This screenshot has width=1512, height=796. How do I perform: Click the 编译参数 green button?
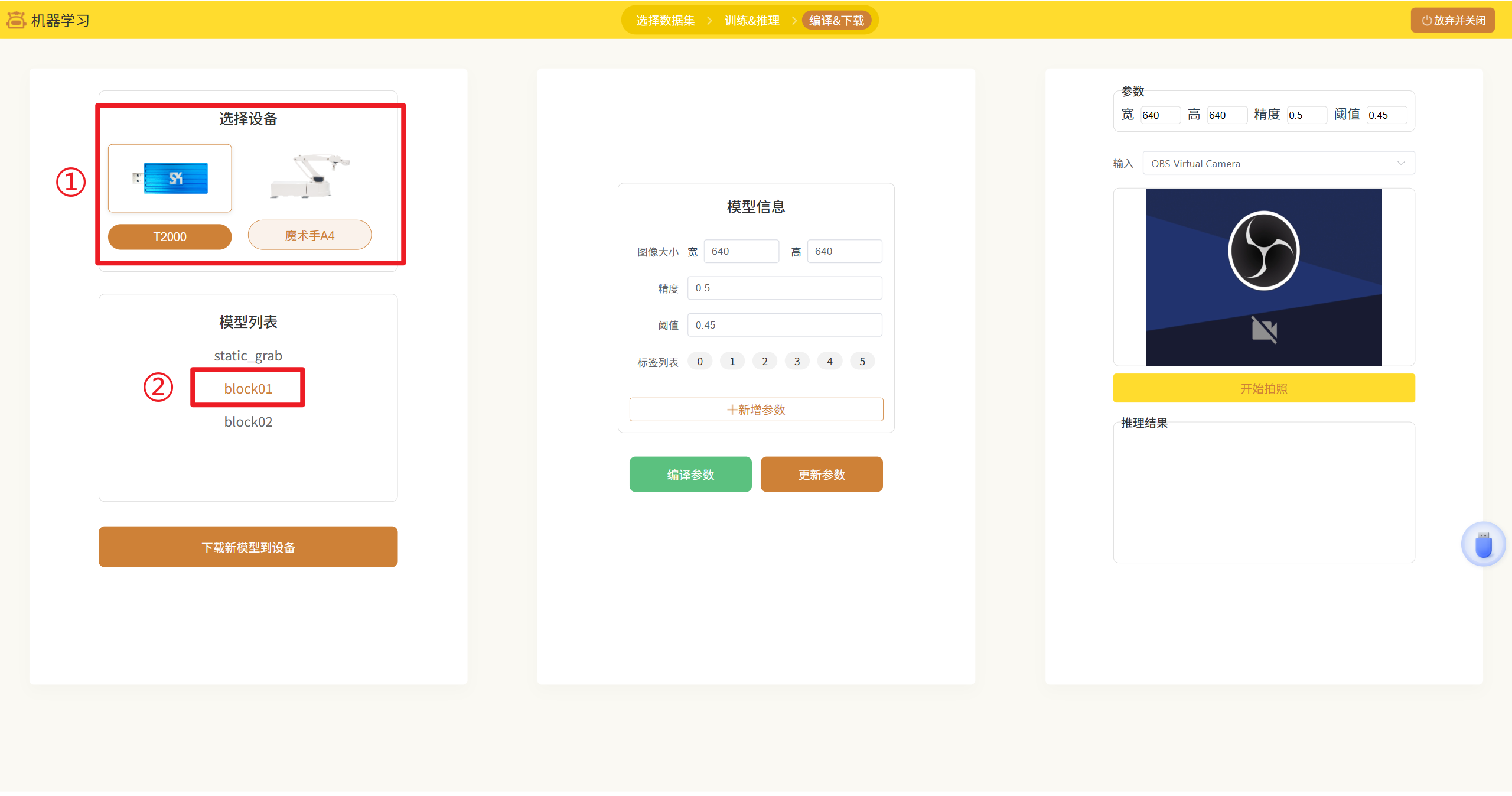pyautogui.click(x=690, y=475)
